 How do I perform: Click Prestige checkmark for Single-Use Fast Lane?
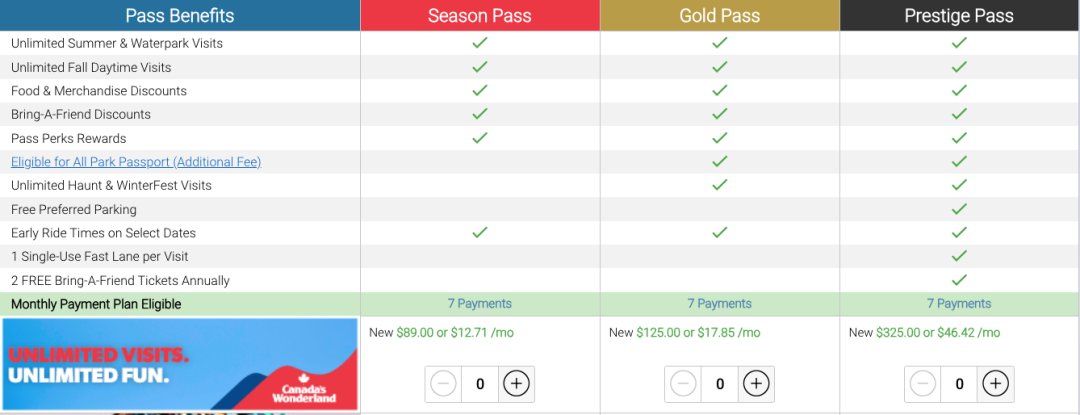(x=959, y=255)
